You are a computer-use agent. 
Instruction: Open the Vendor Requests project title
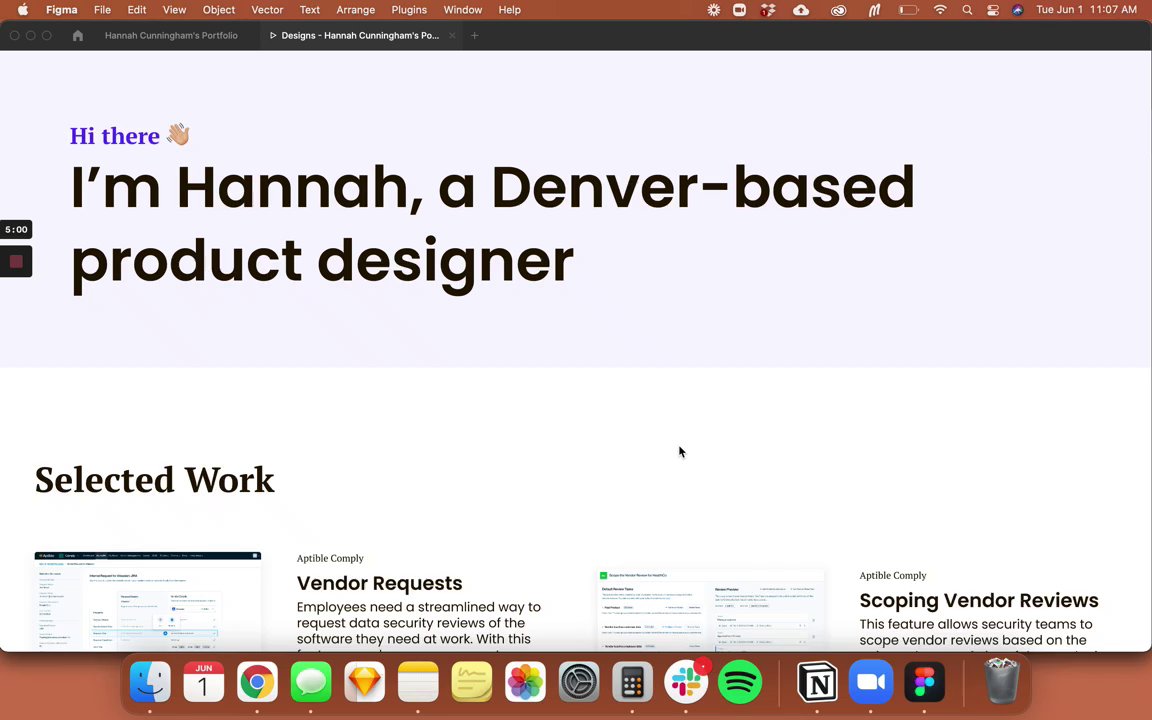tap(379, 583)
